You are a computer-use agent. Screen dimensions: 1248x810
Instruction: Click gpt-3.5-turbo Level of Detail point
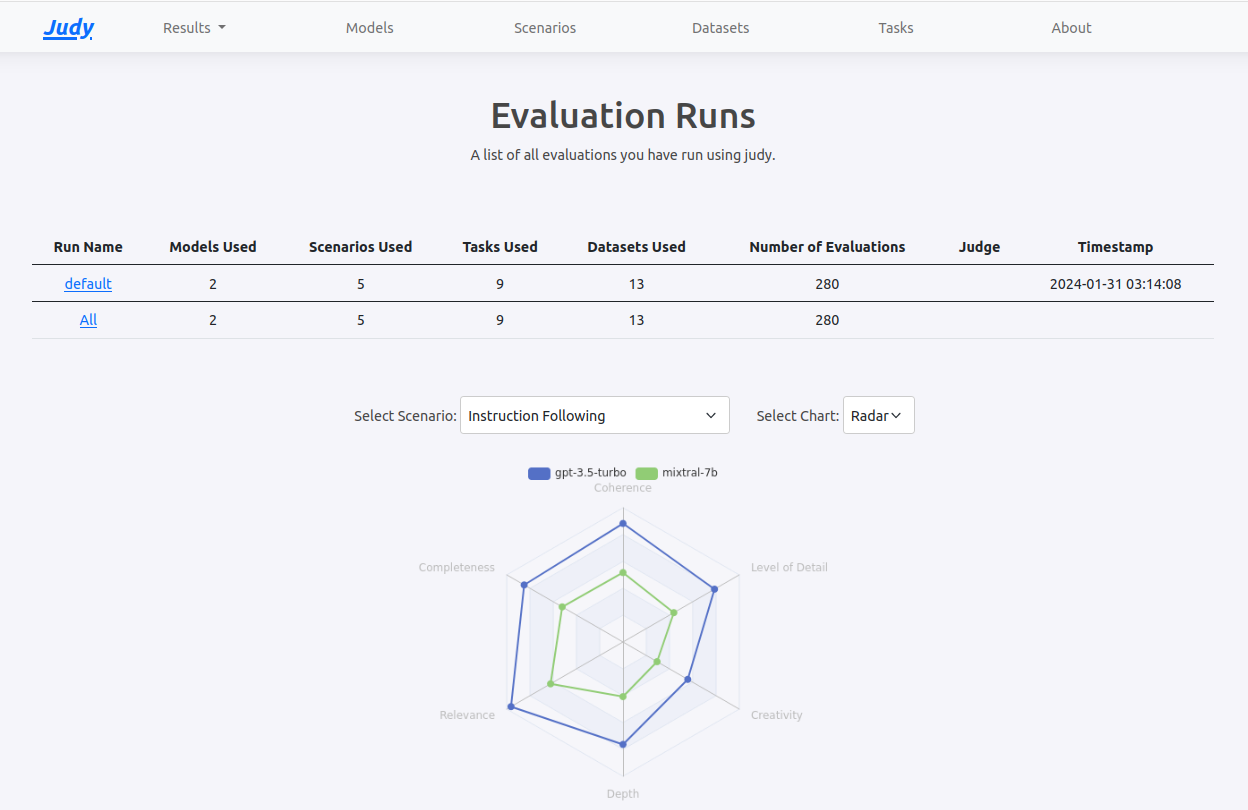(x=714, y=589)
